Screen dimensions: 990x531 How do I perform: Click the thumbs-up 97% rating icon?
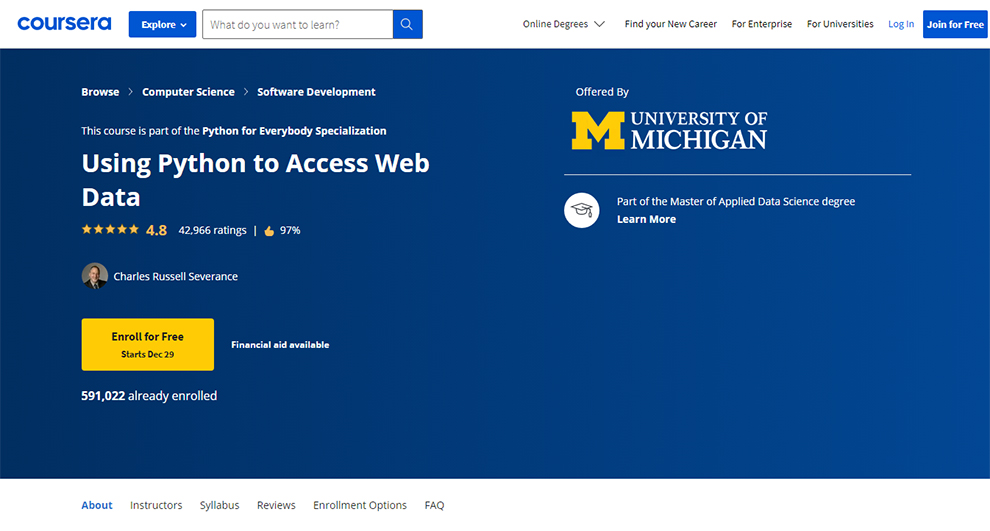click(269, 230)
